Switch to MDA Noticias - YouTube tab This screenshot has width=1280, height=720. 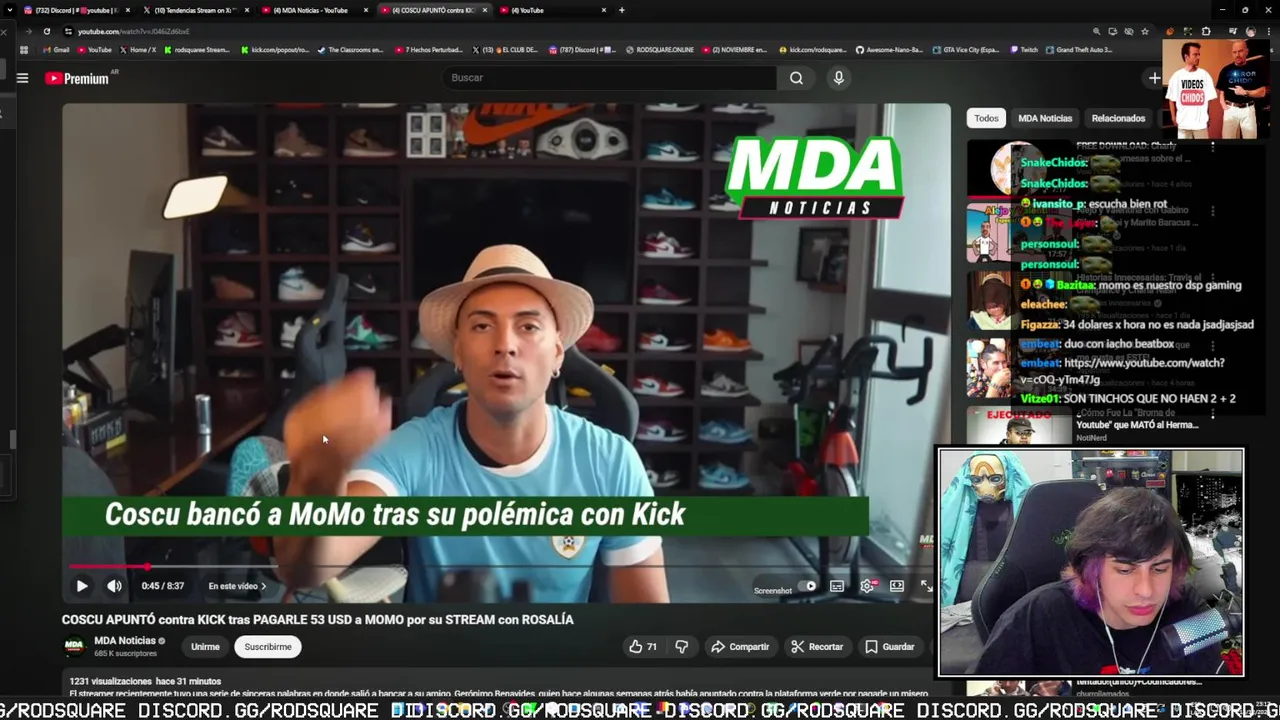(313, 10)
